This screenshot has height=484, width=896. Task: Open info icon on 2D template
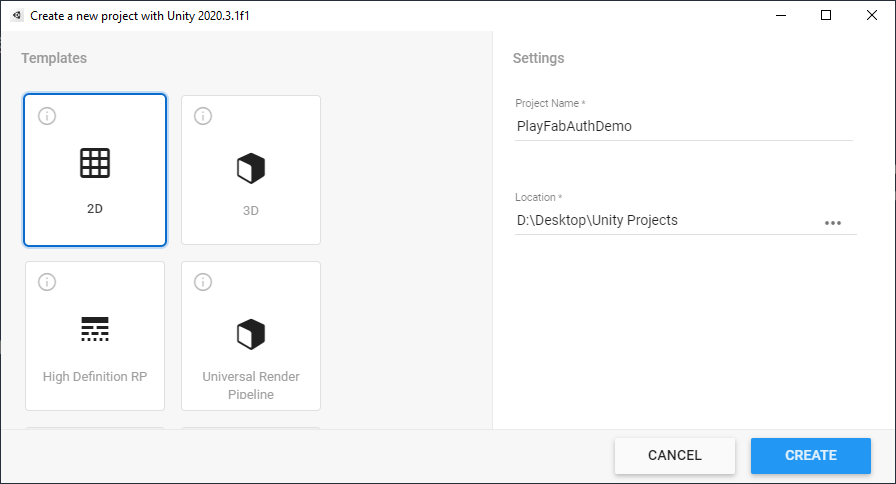click(47, 116)
